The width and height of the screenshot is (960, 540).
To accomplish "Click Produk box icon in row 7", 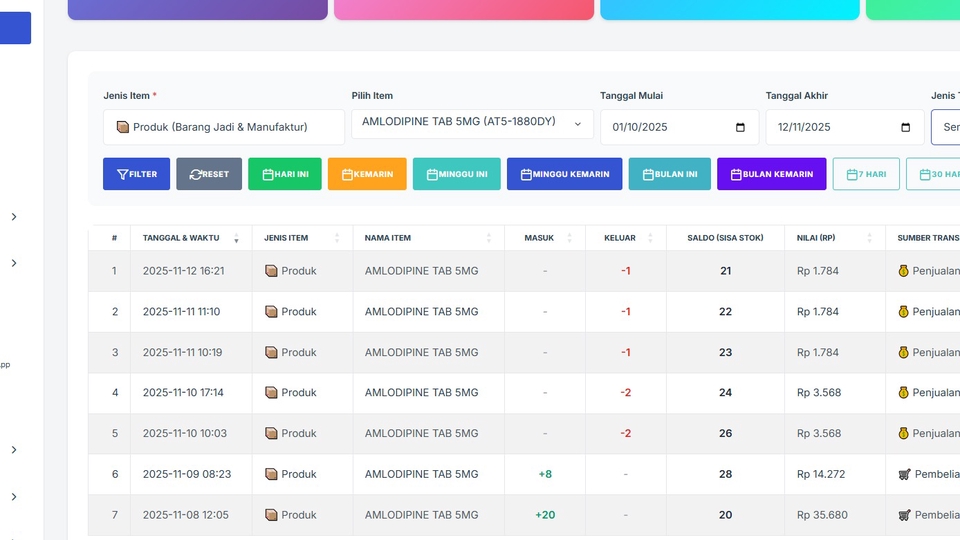I will (271, 515).
